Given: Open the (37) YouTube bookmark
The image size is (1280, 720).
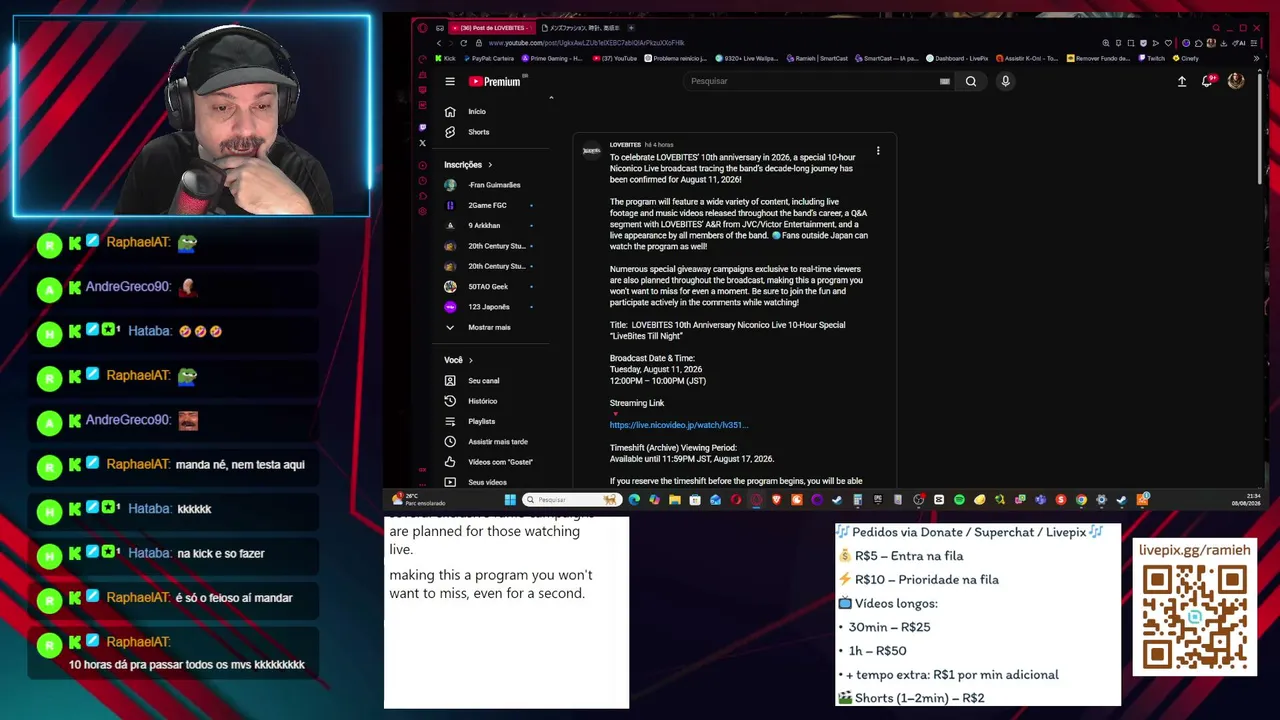Looking at the screenshot, I should coord(615,58).
